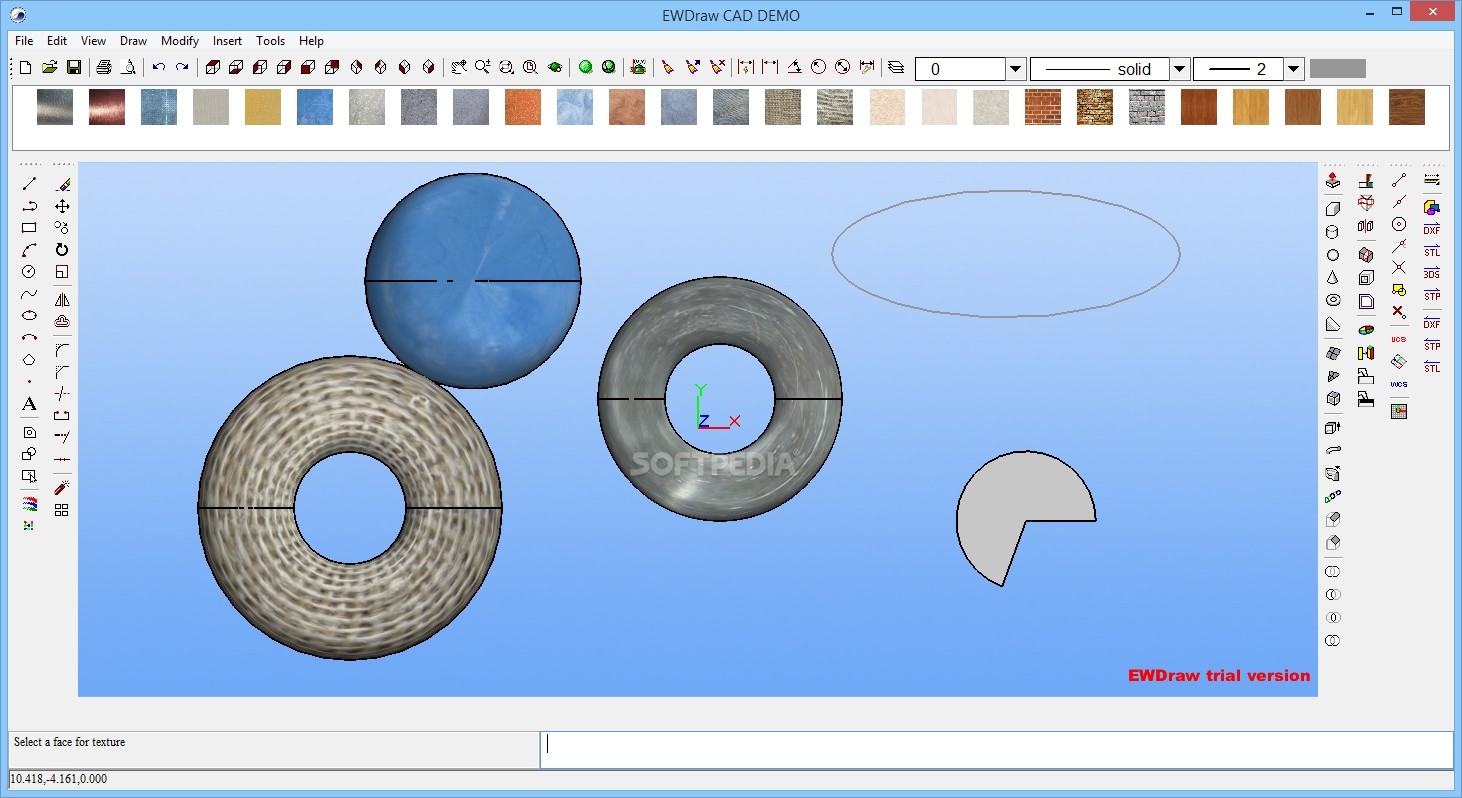Image resolution: width=1462 pixels, height=798 pixels.
Task: Print the drawing
Action: [104, 68]
